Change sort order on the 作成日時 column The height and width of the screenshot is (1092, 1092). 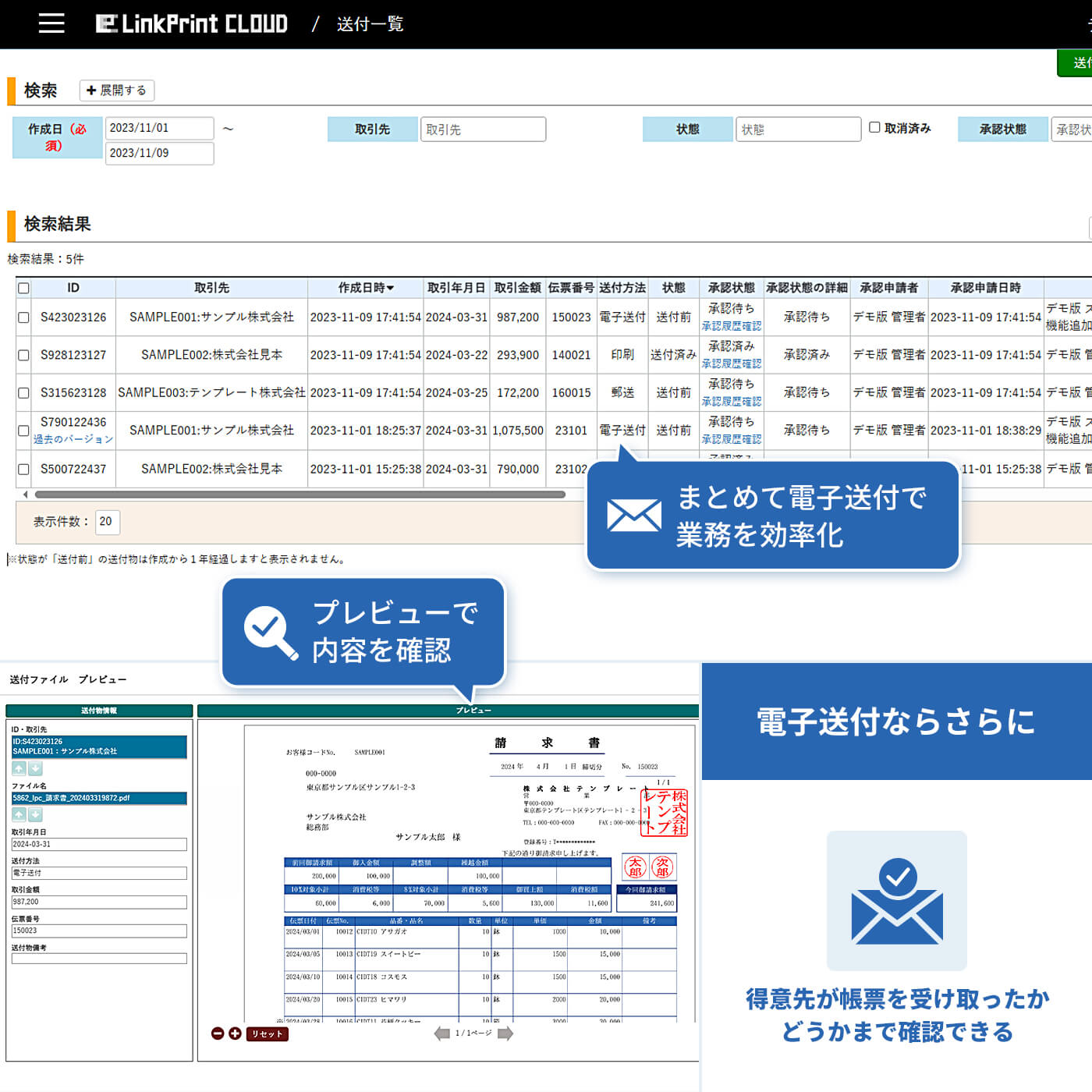pos(366,288)
